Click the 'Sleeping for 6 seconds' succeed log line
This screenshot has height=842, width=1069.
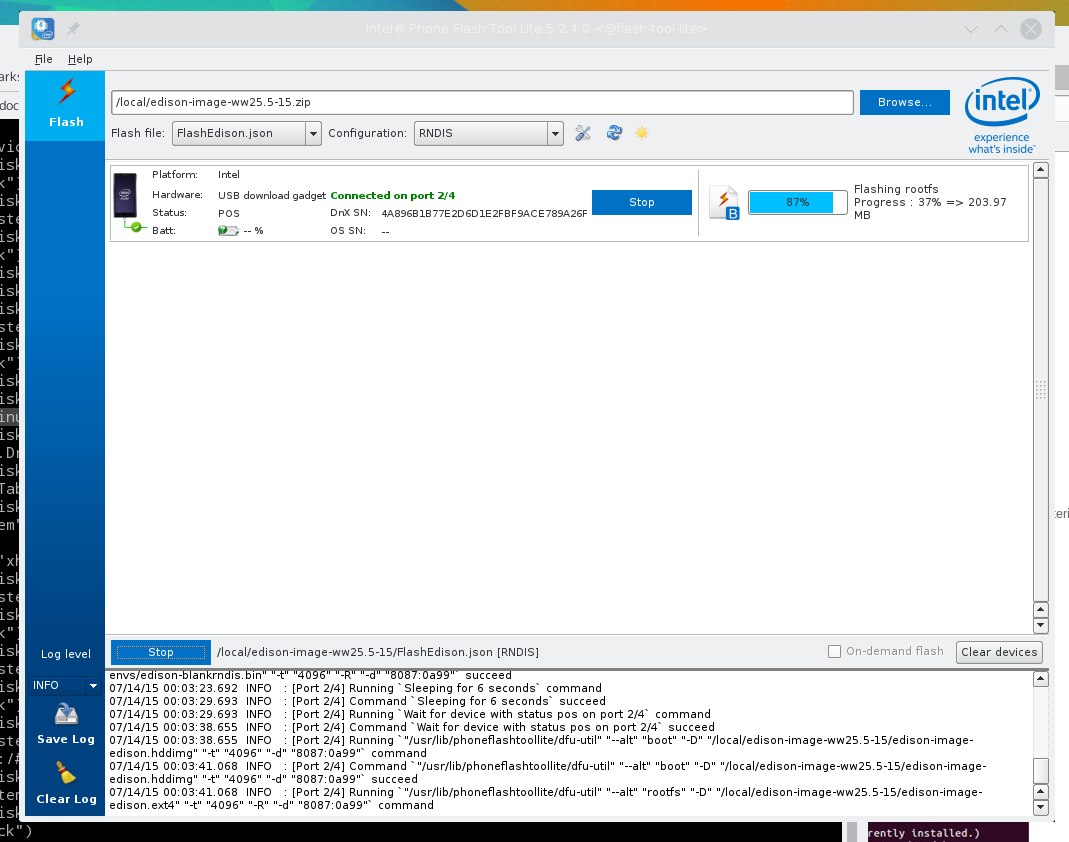click(357, 701)
